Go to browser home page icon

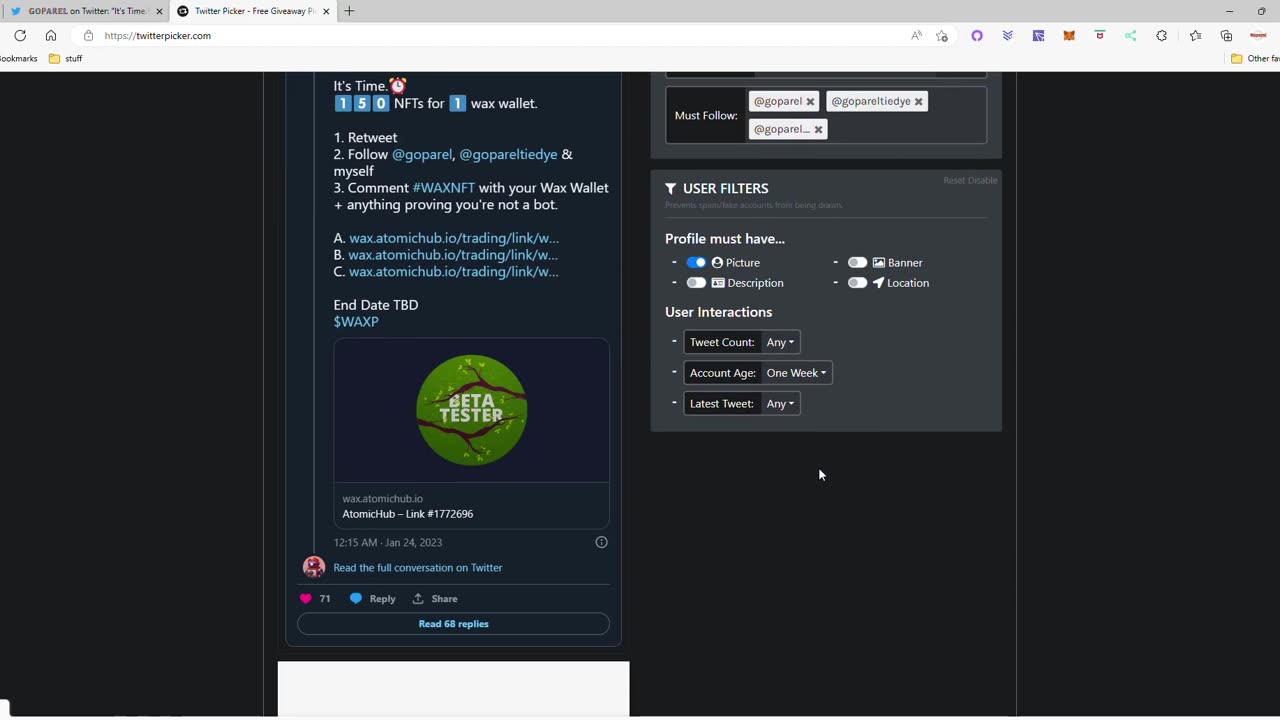(51, 36)
